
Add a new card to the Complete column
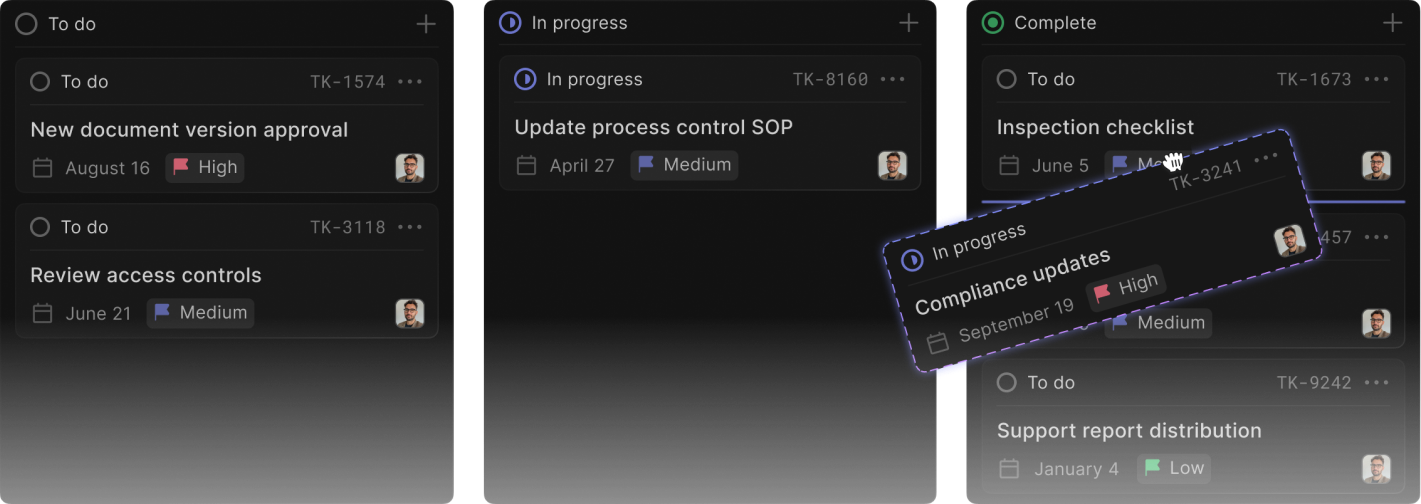1392,23
